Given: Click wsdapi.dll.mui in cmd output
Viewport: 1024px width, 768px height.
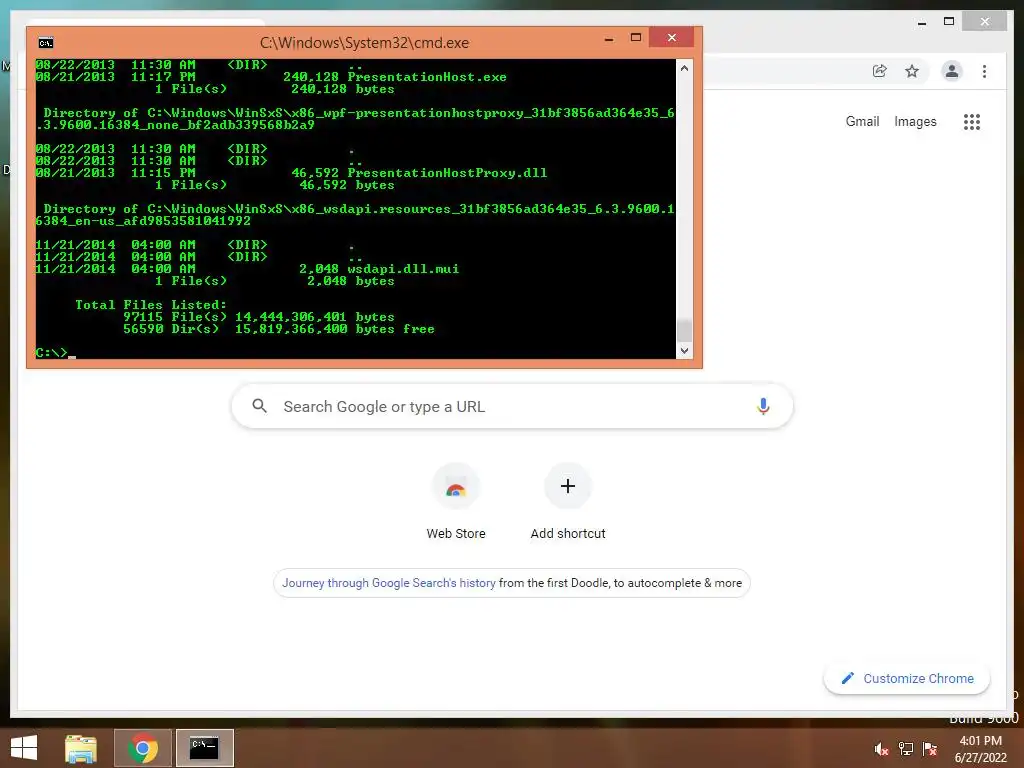Looking at the screenshot, I should 403,269.
